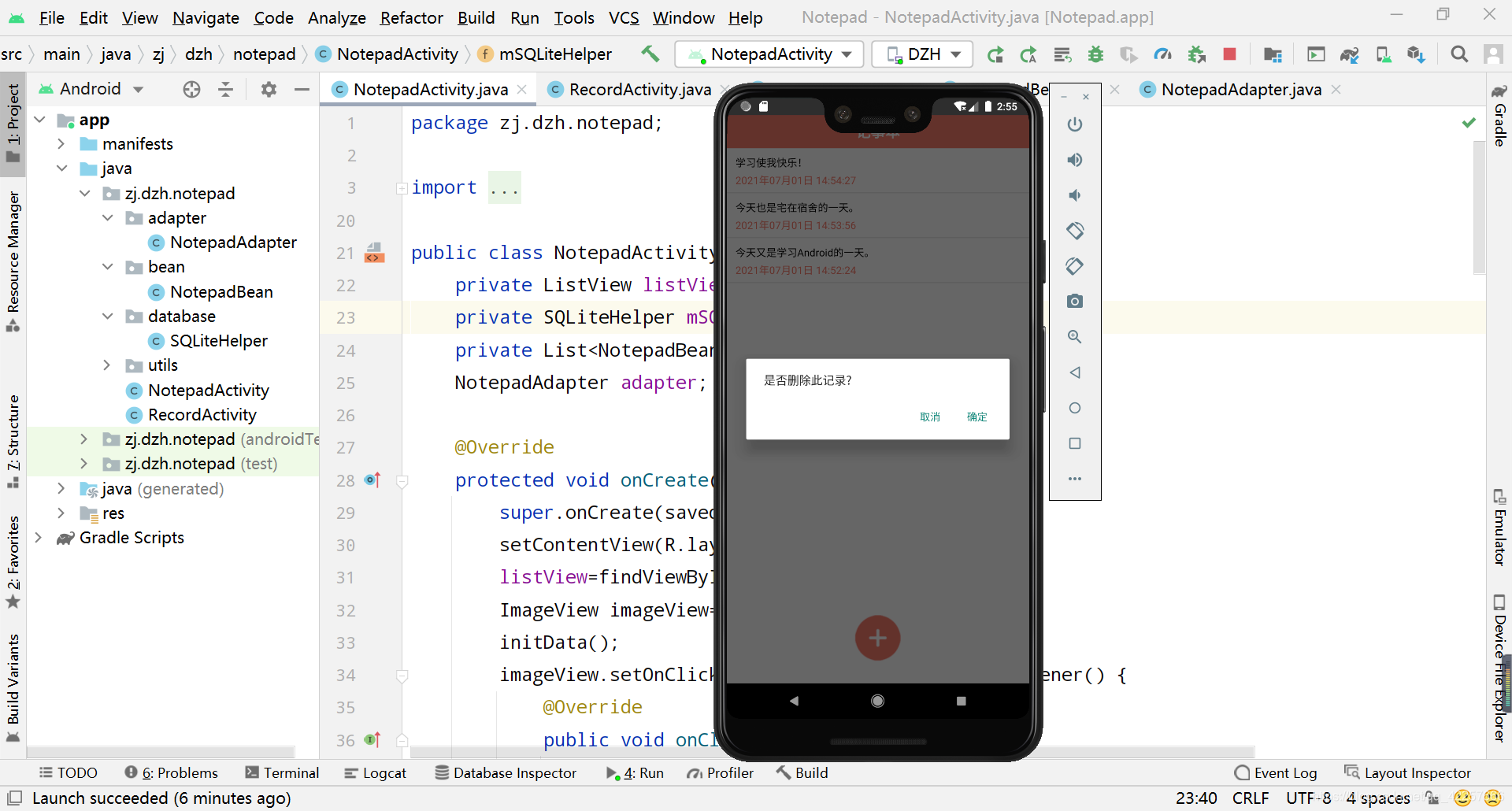Click the Apply Changes and Restart Activity icon

pos(1028,54)
